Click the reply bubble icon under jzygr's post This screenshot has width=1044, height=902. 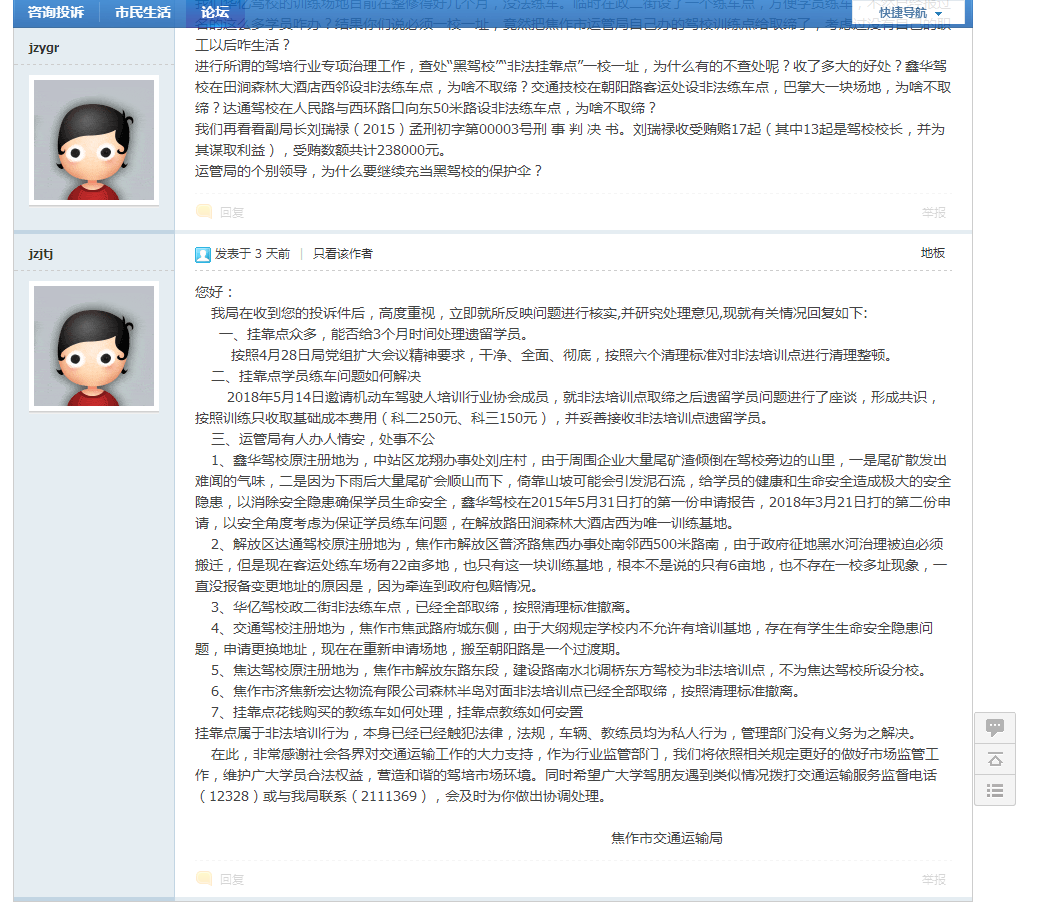(204, 211)
